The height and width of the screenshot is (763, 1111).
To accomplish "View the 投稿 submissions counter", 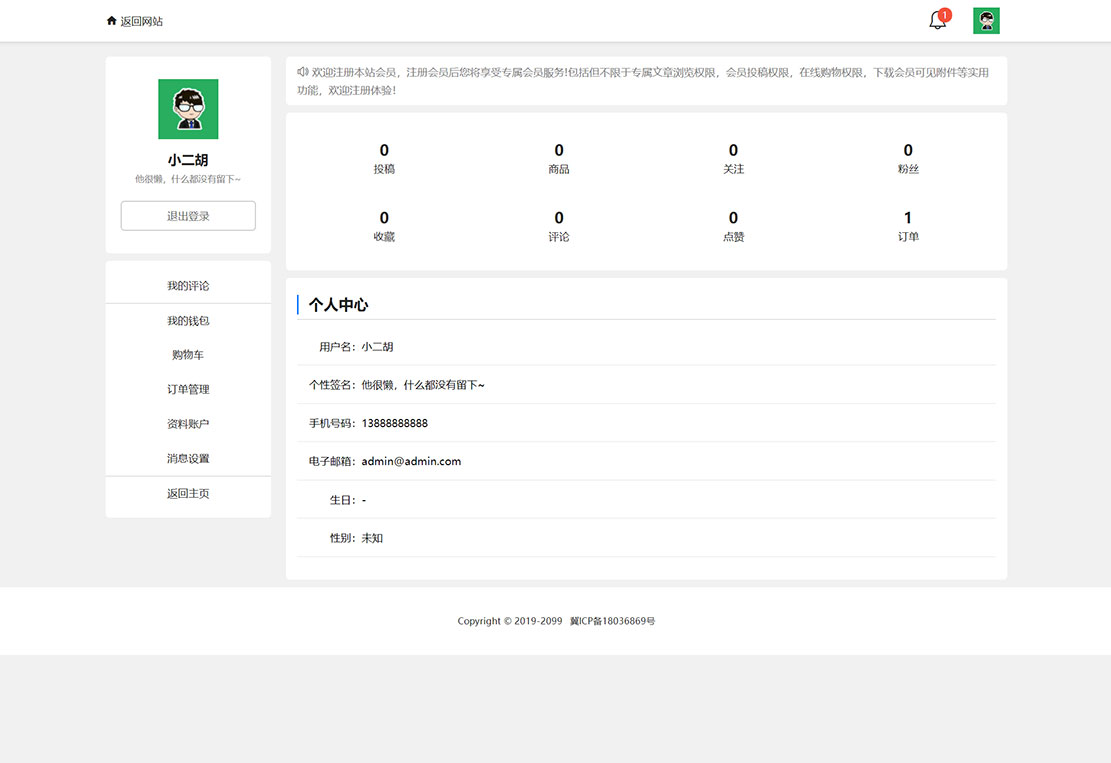I will (x=384, y=158).
